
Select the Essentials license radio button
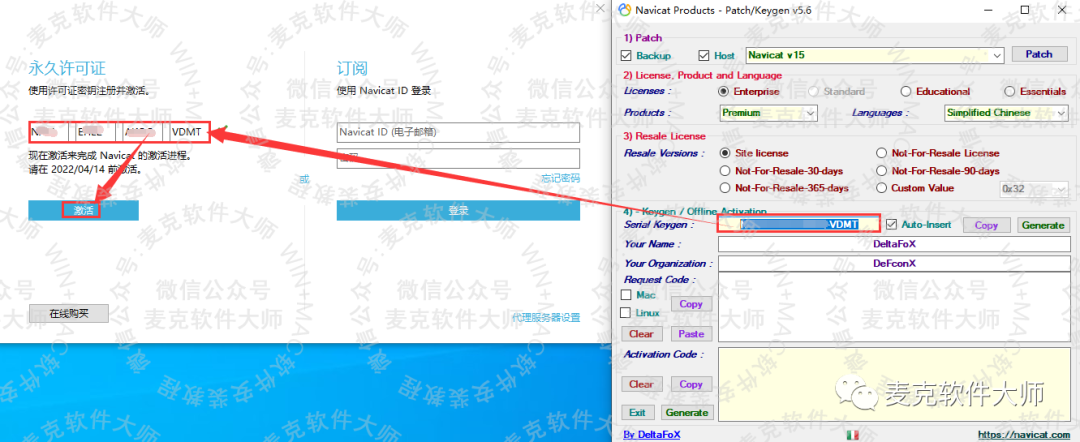(x=1009, y=92)
